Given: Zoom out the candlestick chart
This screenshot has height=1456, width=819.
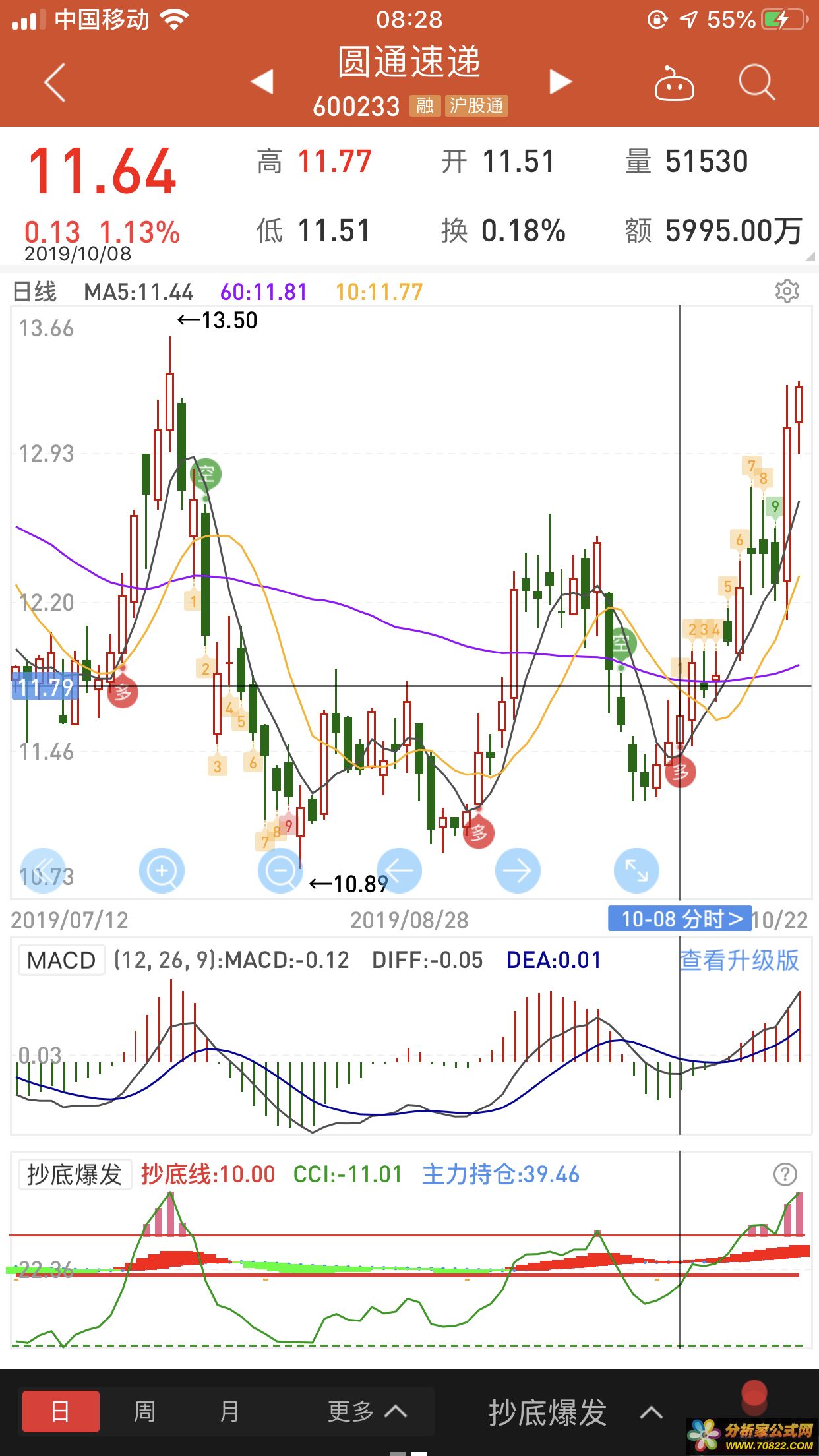Looking at the screenshot, I should pos(280,870).
